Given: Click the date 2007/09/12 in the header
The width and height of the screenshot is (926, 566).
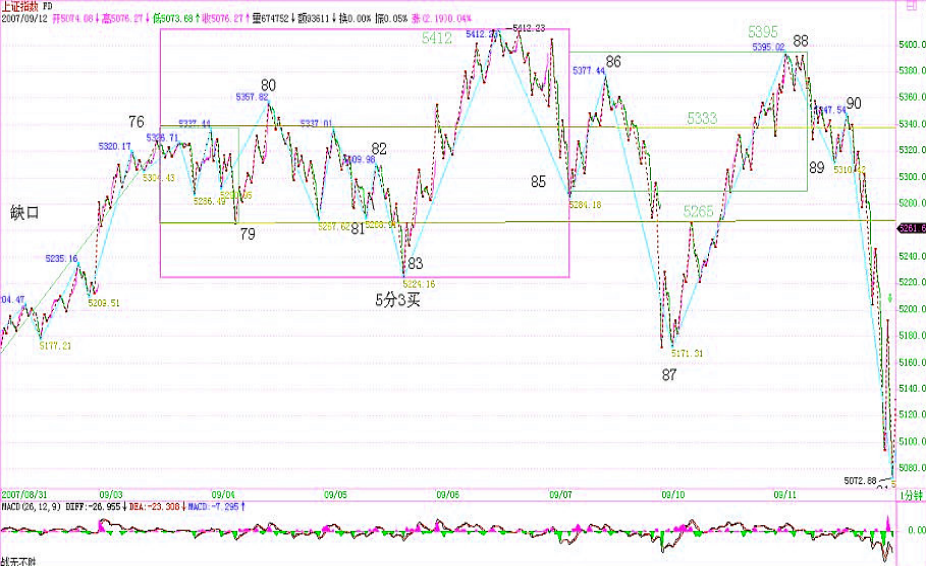Looking at the screenshot, I should (x=24, y=18).
